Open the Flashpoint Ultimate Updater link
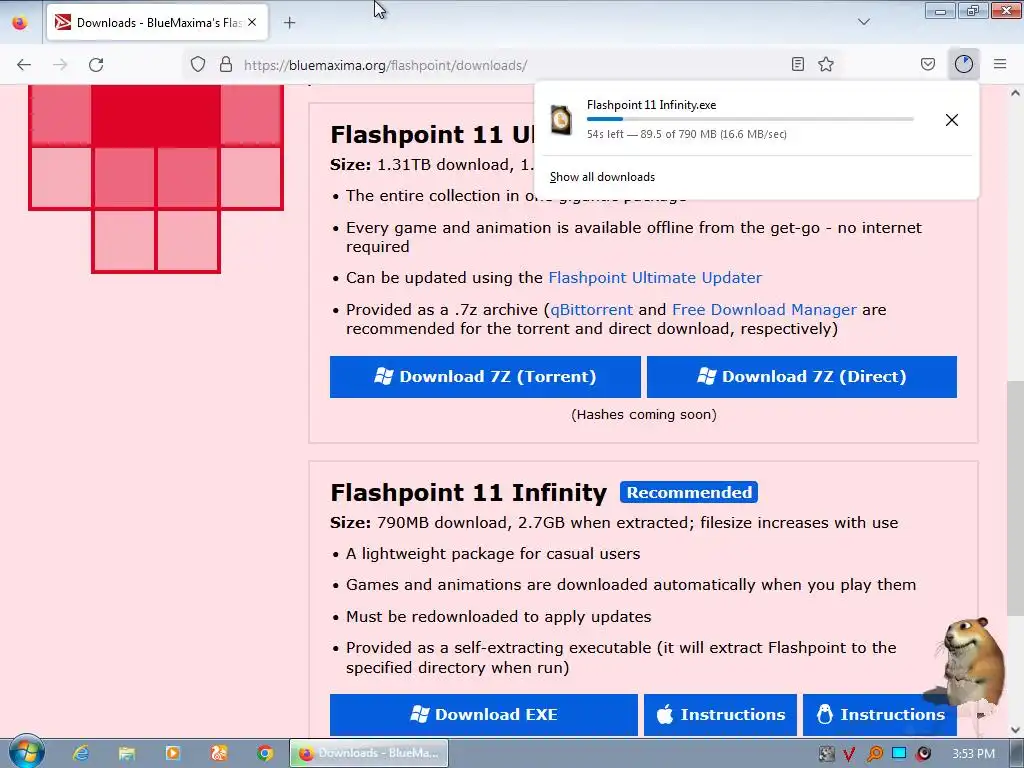 tap(655, 278)
